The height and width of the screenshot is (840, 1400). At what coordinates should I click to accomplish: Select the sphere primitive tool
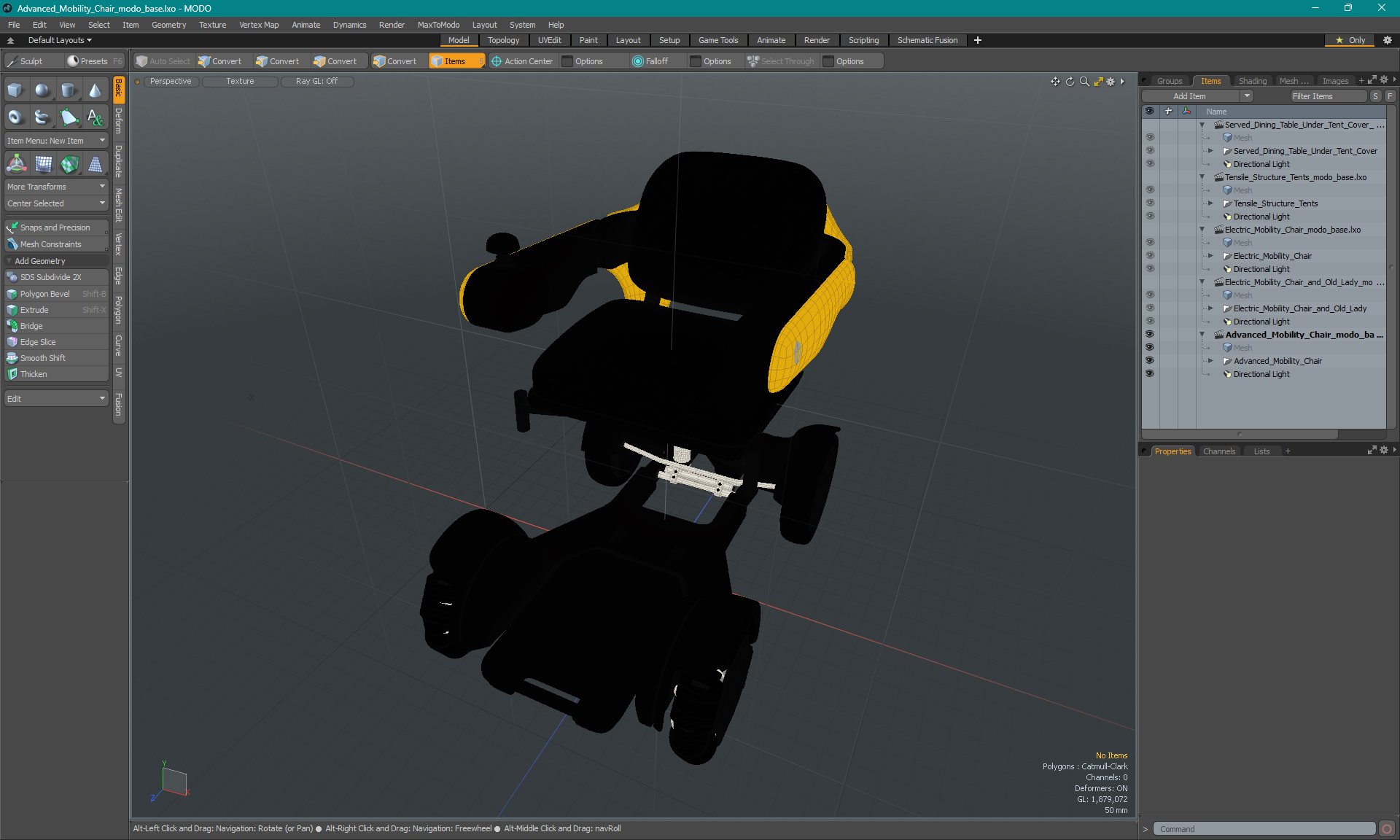43,90
